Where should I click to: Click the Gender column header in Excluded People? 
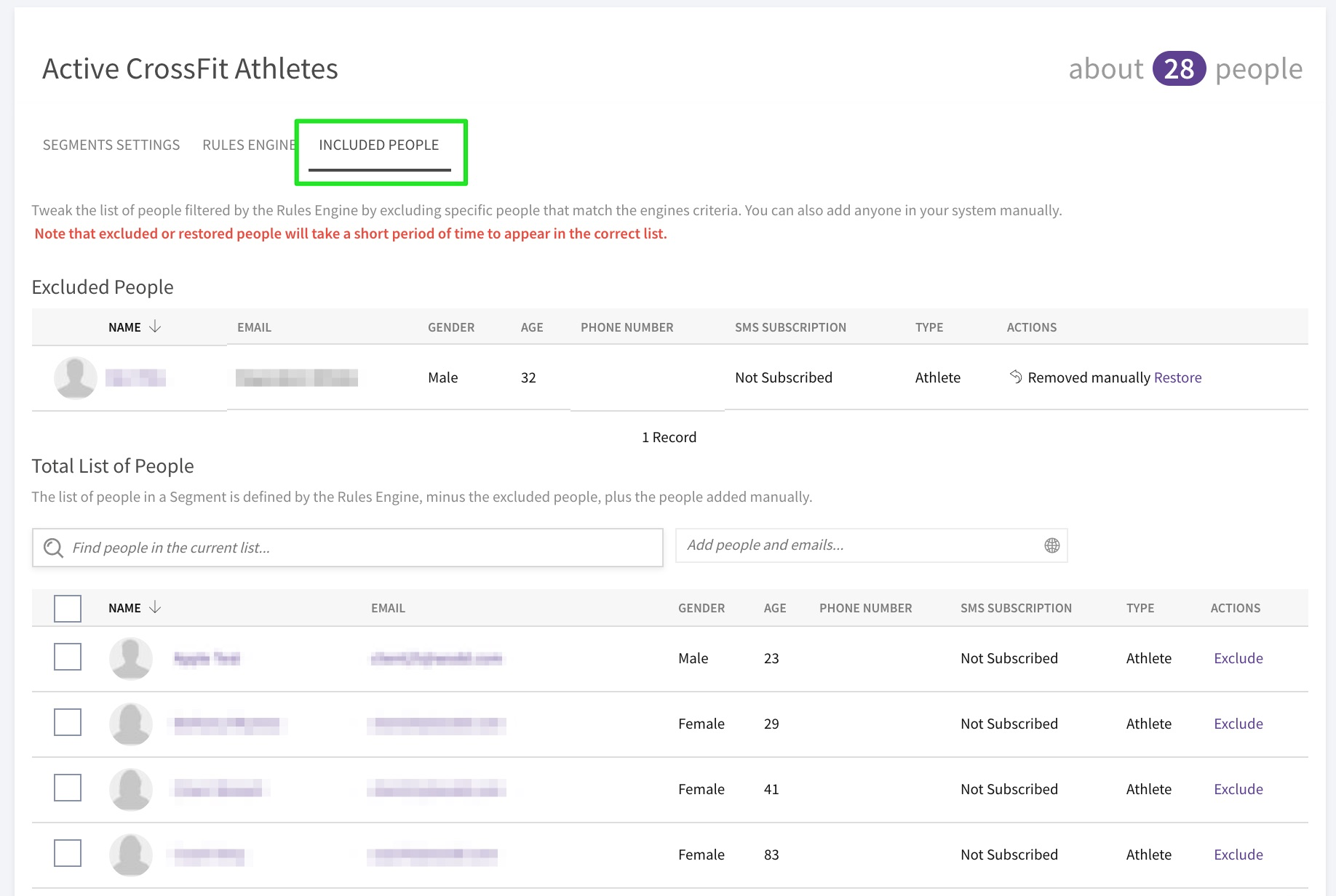pos(451,327)
